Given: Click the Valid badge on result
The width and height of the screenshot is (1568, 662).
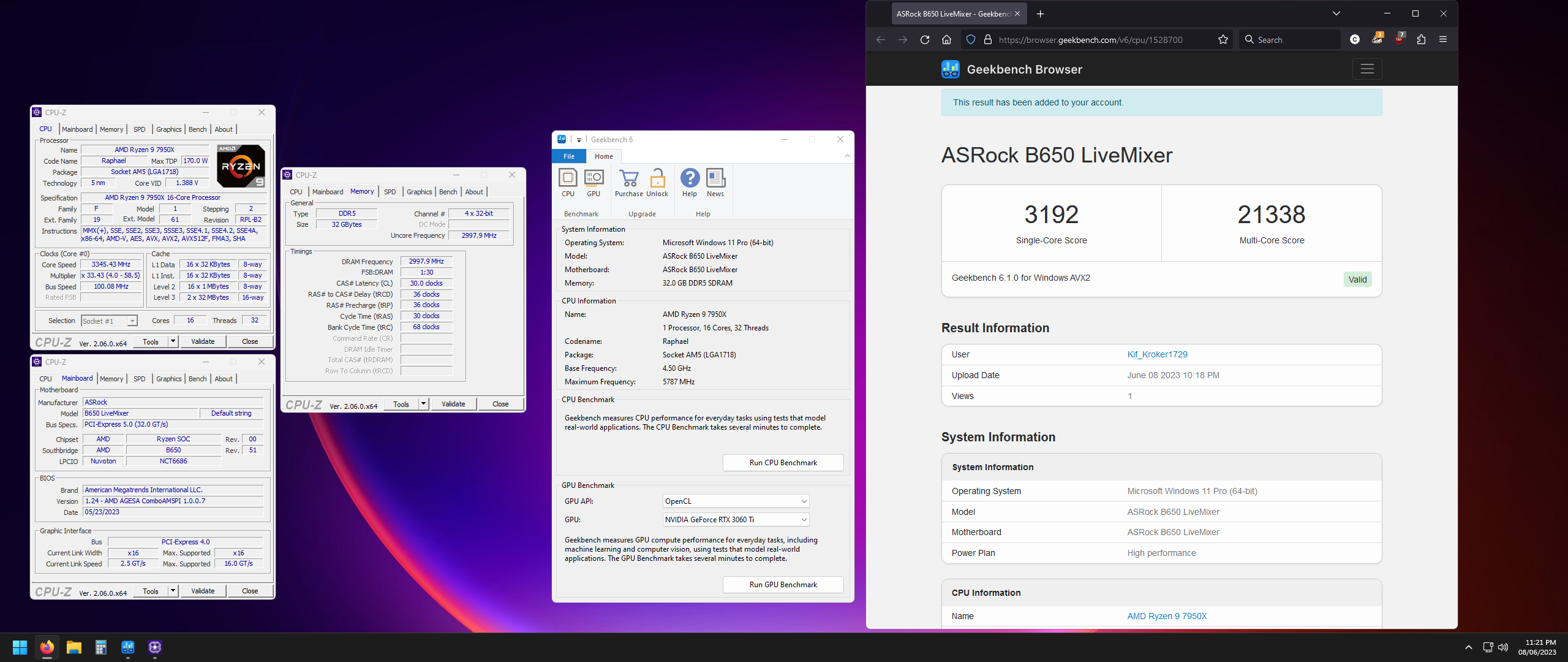Looking at the screenshot, I should click(x=1357, y=280).
